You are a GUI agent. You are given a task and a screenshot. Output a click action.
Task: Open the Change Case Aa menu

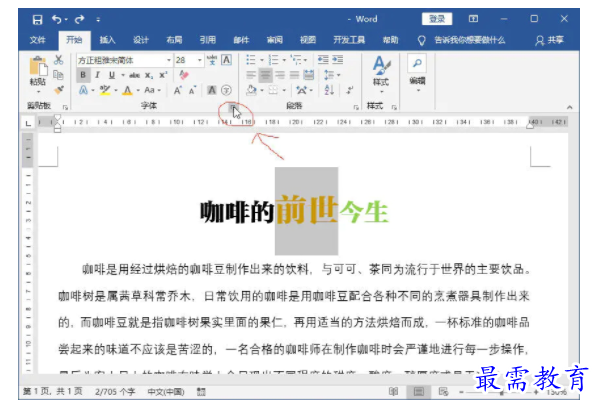pyautogui.click(x=151, y=90)
